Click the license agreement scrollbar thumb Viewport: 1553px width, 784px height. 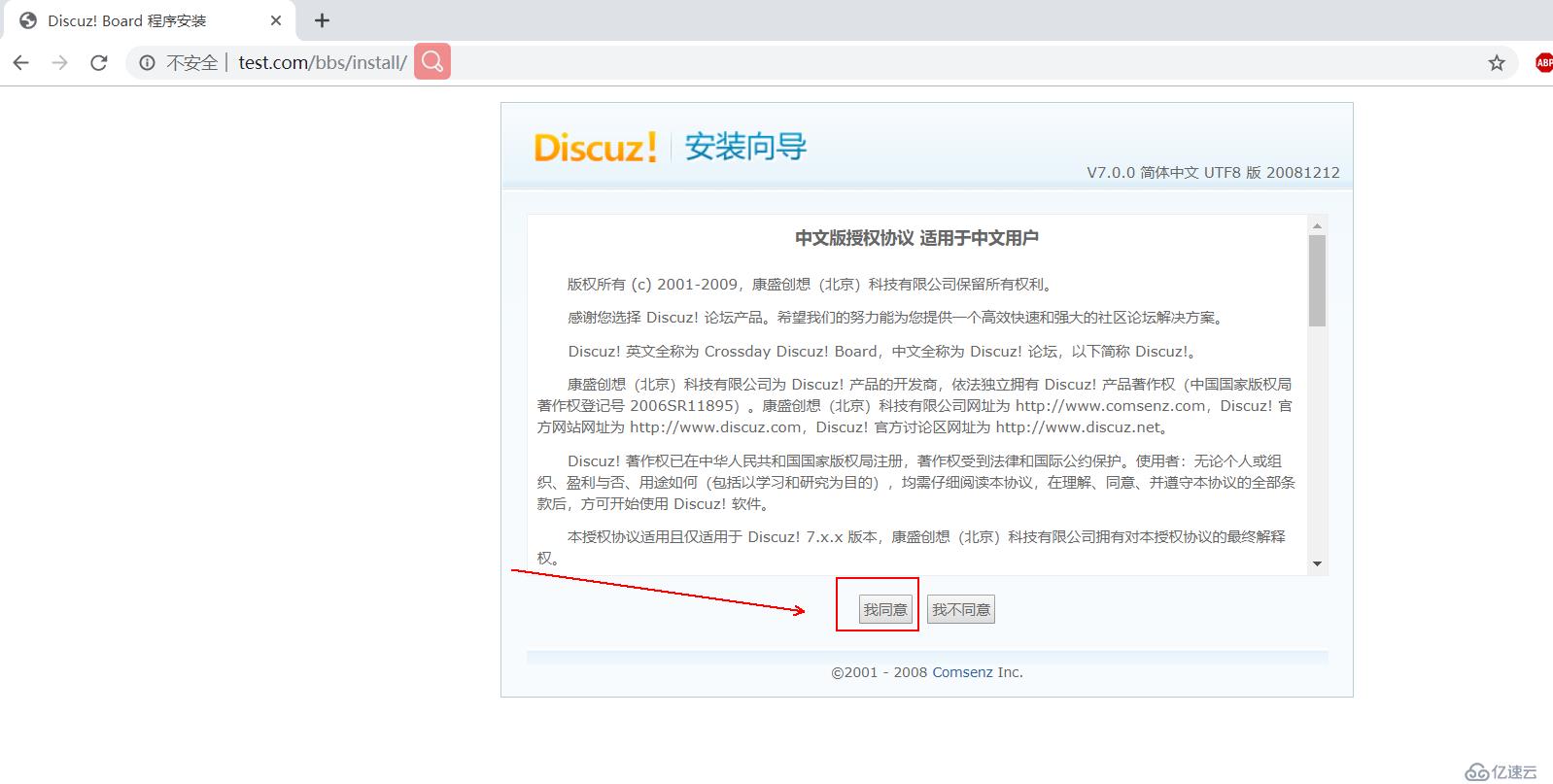(x=1317, y=281)
